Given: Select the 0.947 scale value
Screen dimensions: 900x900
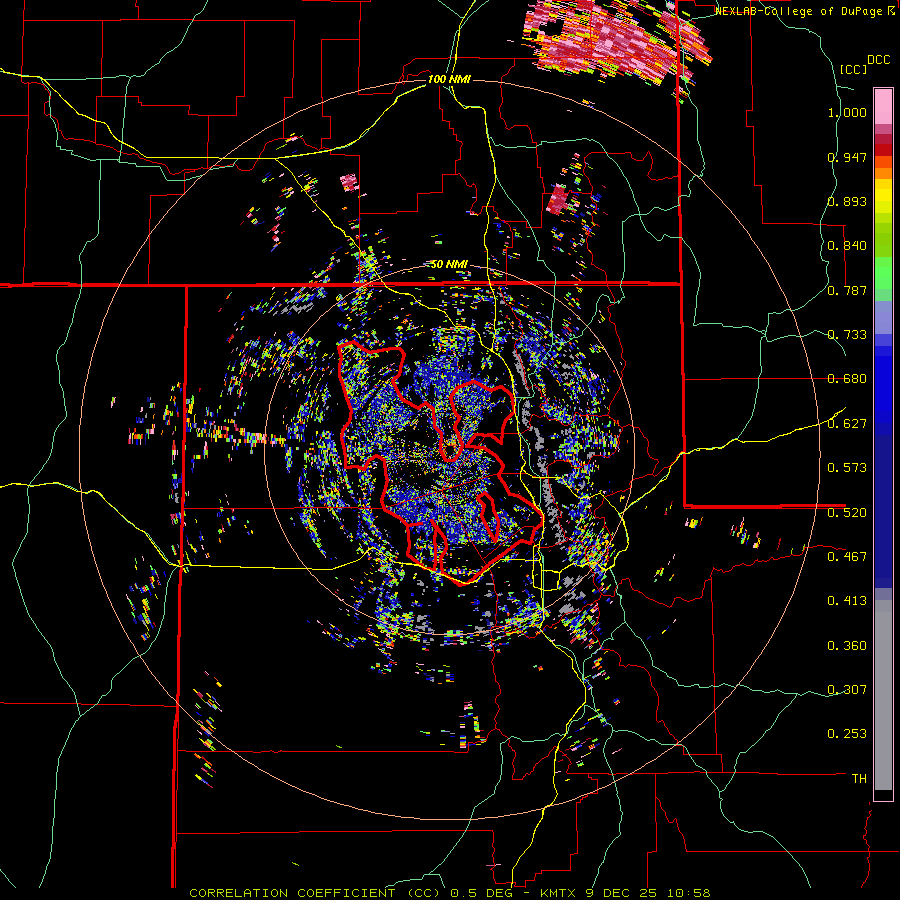Looking at the screenshot, I should [847, 157].
